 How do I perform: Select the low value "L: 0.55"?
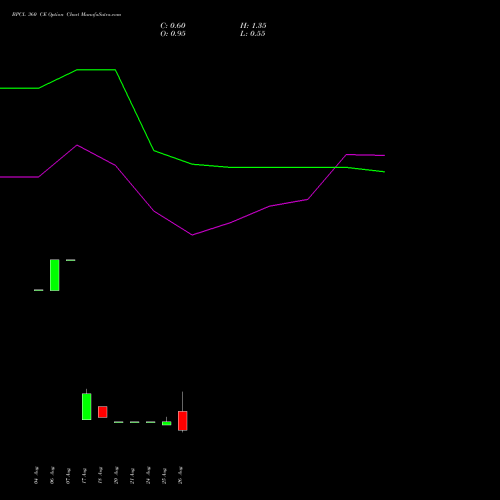[253, 34]
